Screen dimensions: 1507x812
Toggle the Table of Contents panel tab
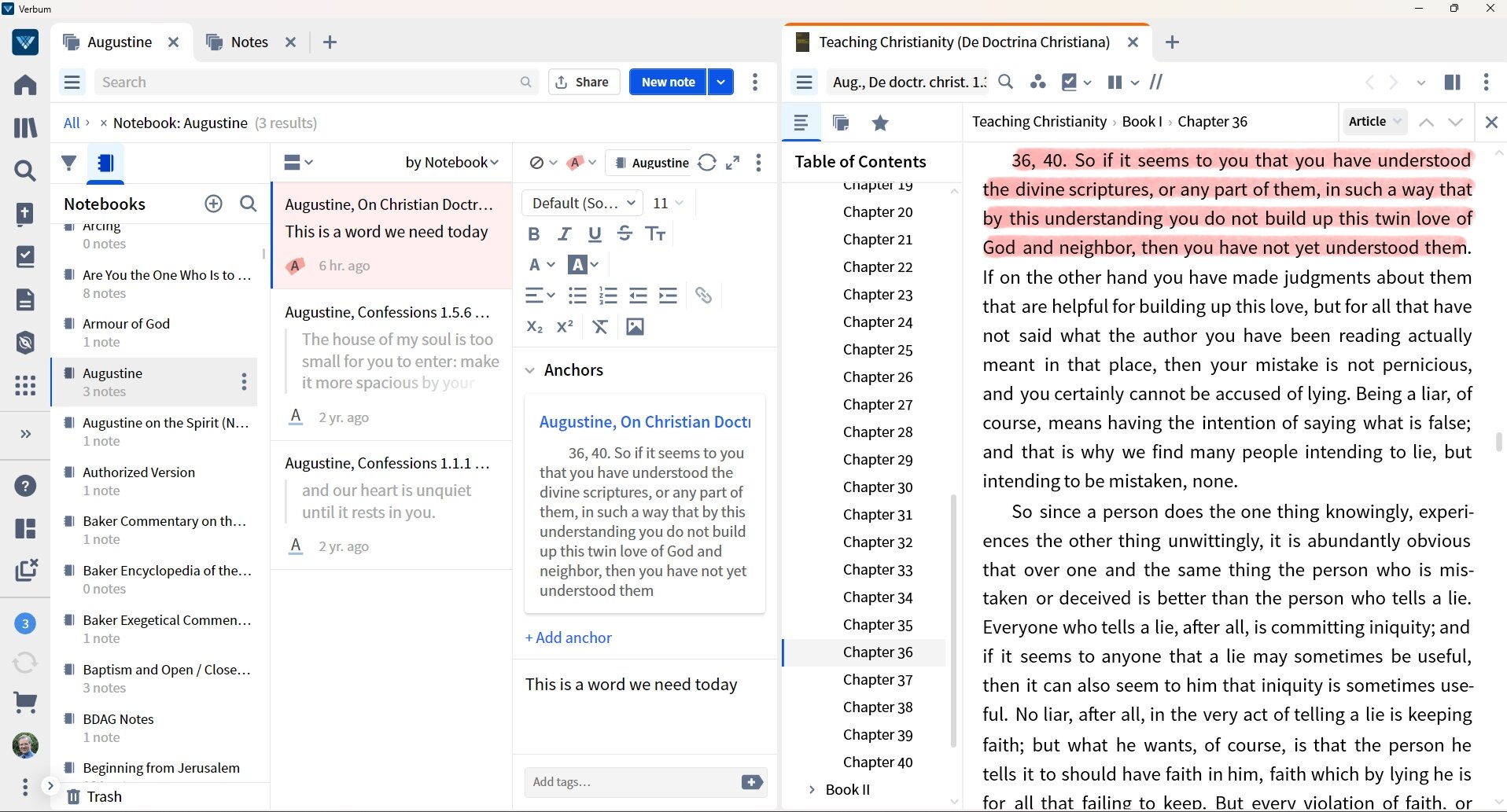801,123
